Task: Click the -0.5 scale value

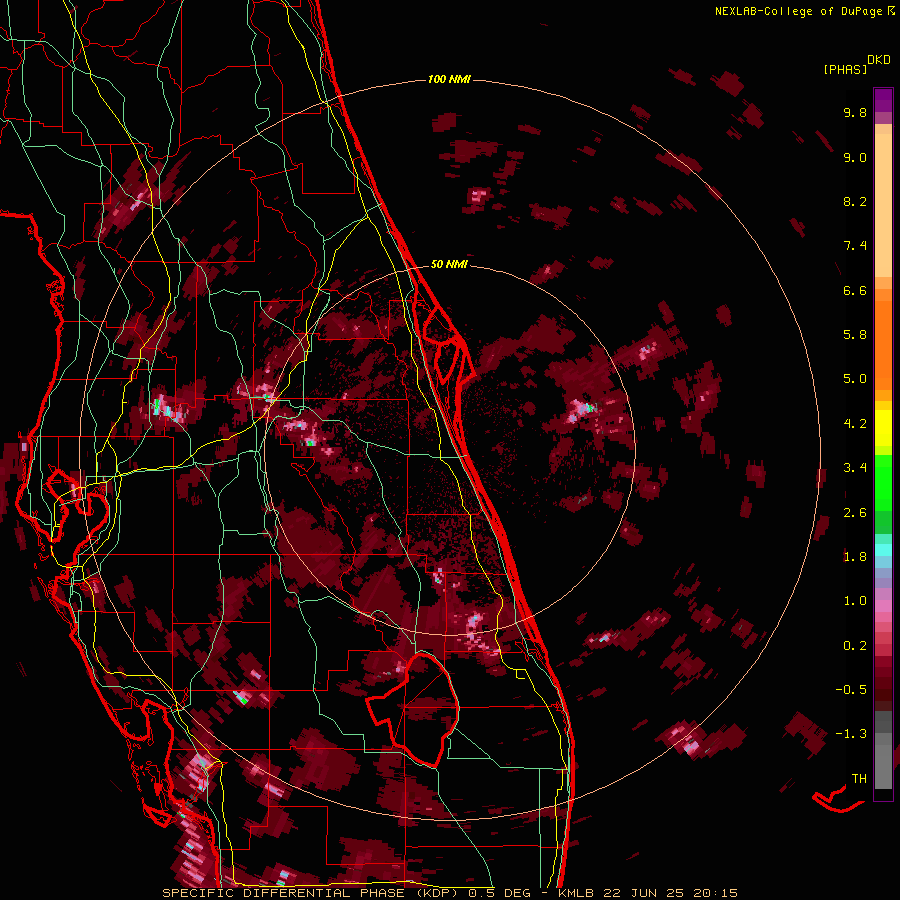Action: (x=851, y=690)
